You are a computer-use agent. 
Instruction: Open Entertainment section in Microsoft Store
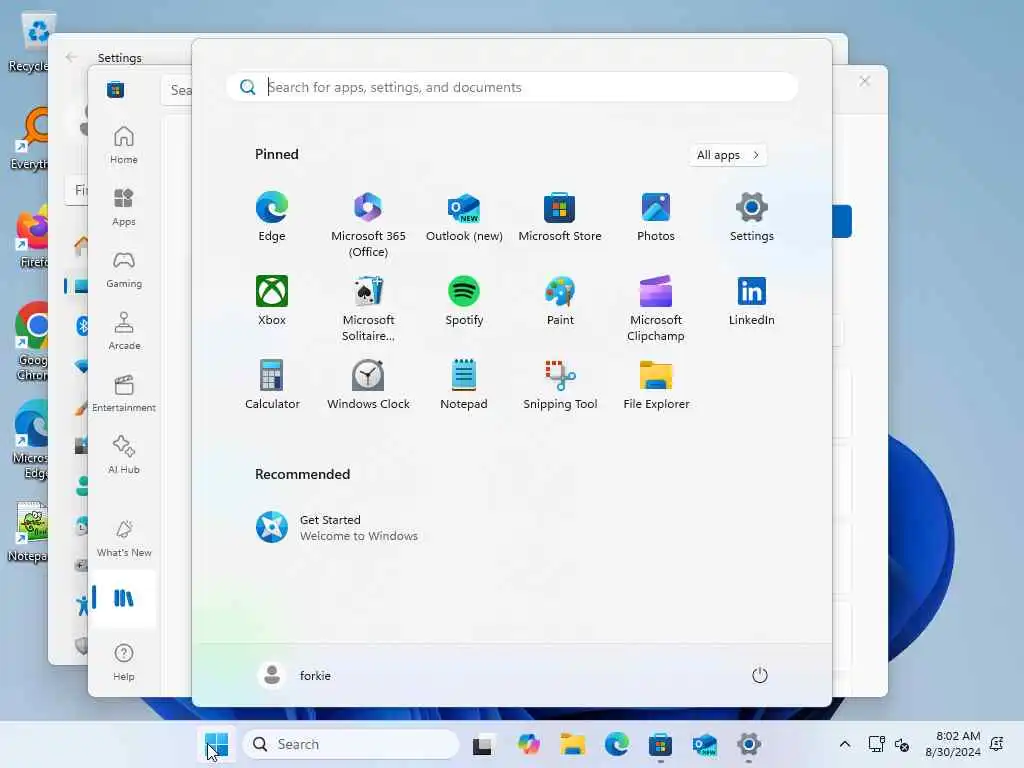123,393
